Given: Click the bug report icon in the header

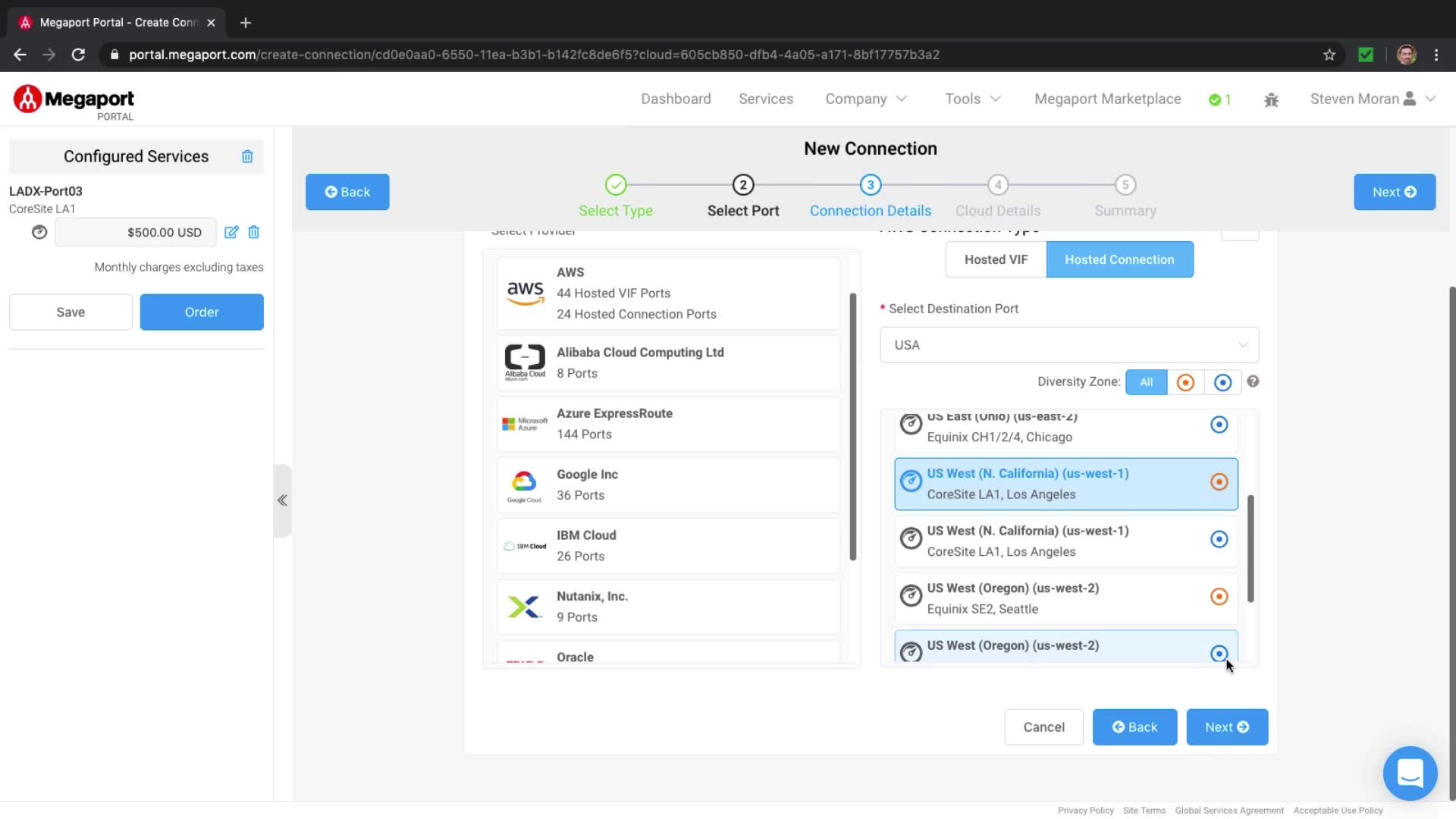Looking at the screenshot, I should pos(1272,99).
